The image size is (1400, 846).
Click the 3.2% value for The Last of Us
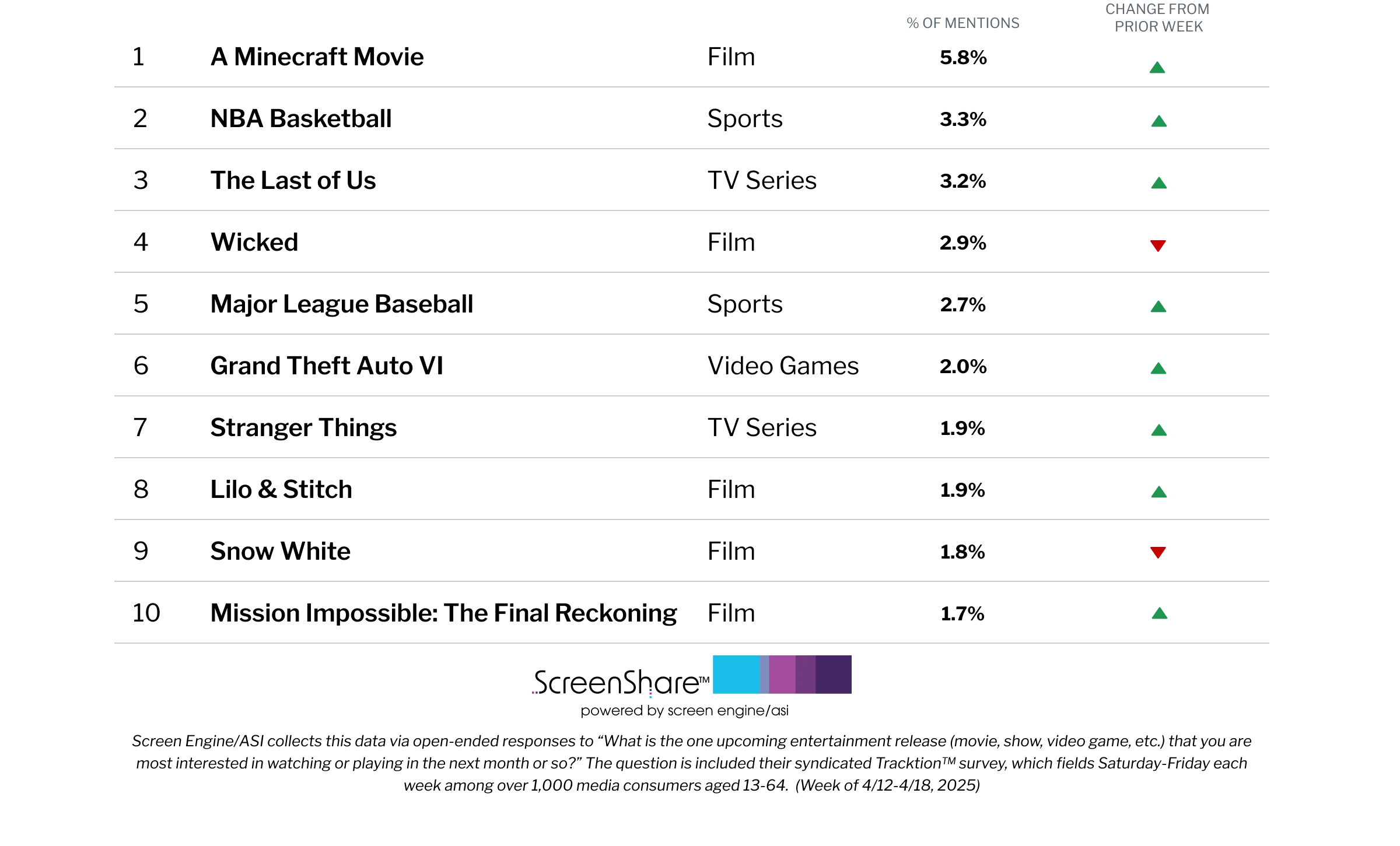click(x=963, y=181)
